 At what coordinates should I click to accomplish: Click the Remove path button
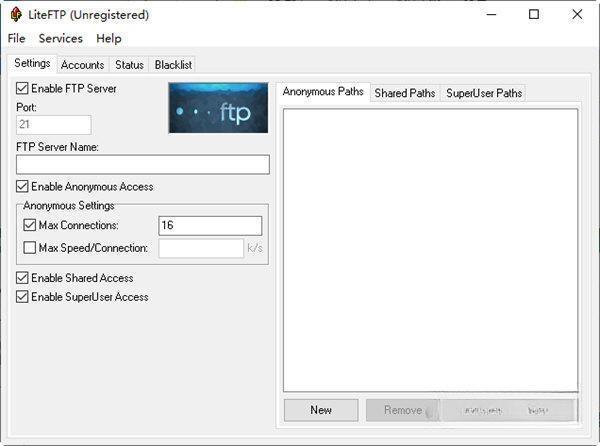coord(403,410)
